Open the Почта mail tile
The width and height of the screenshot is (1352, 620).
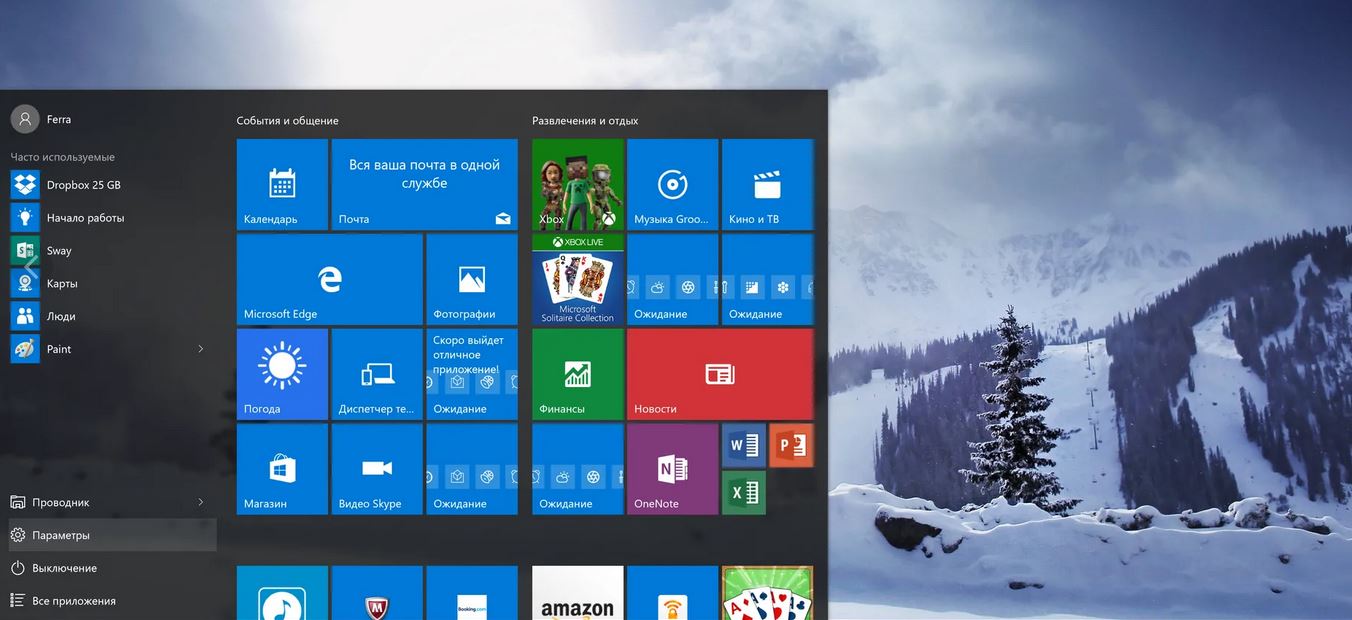click(x=424, y=184)
